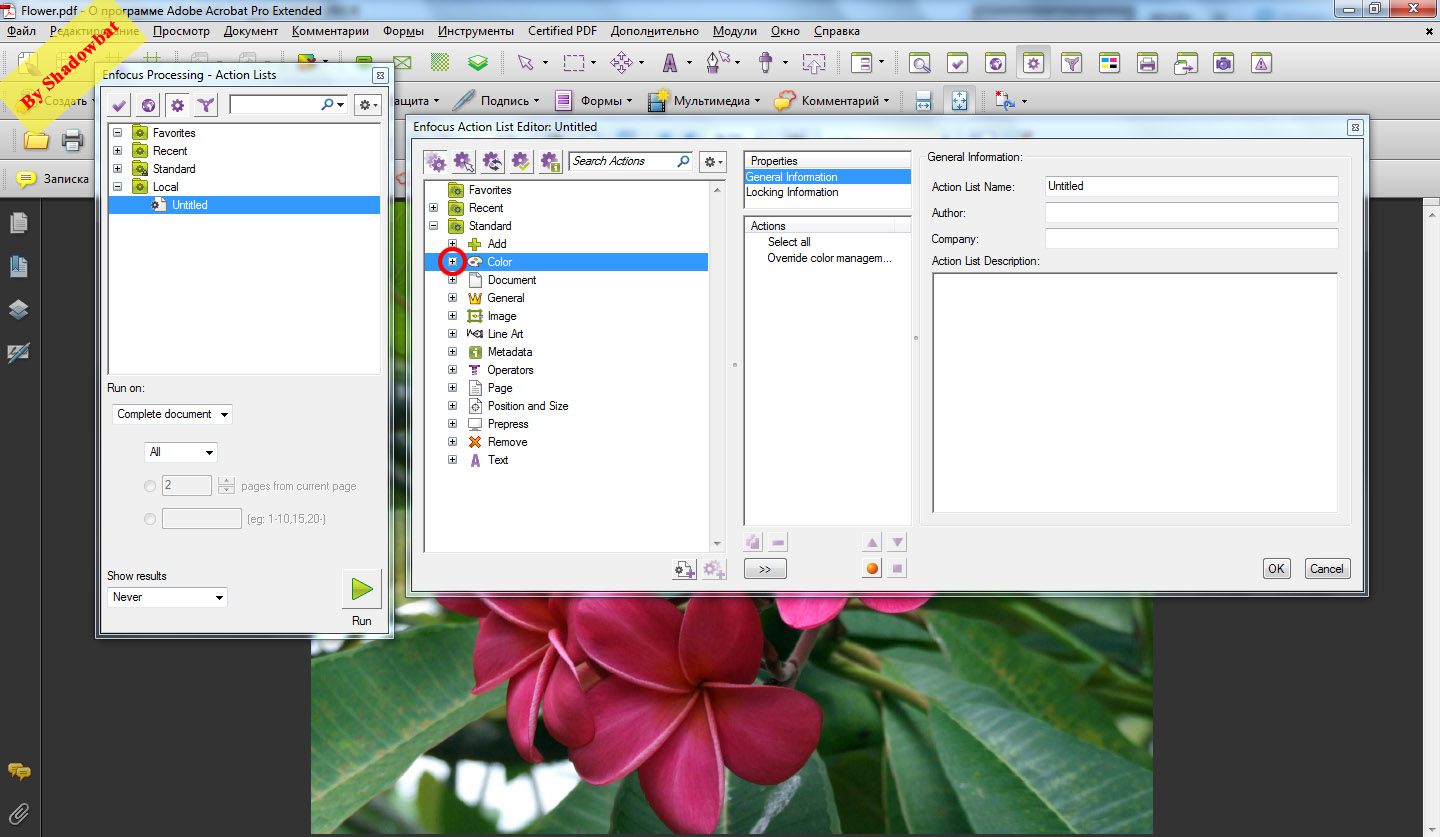The height and width of the screenshot is (837, 1440).
Task: Open the Certified PDF menu
Action: click(x=562, y=31)
